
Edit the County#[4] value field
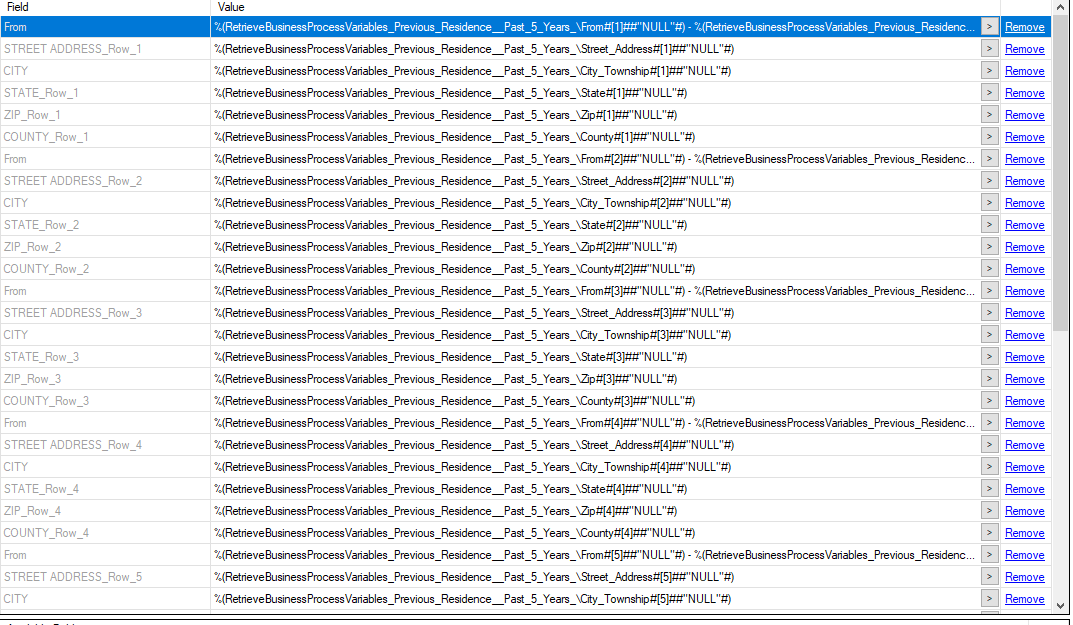pyautogui.click(x=595, y=533)
